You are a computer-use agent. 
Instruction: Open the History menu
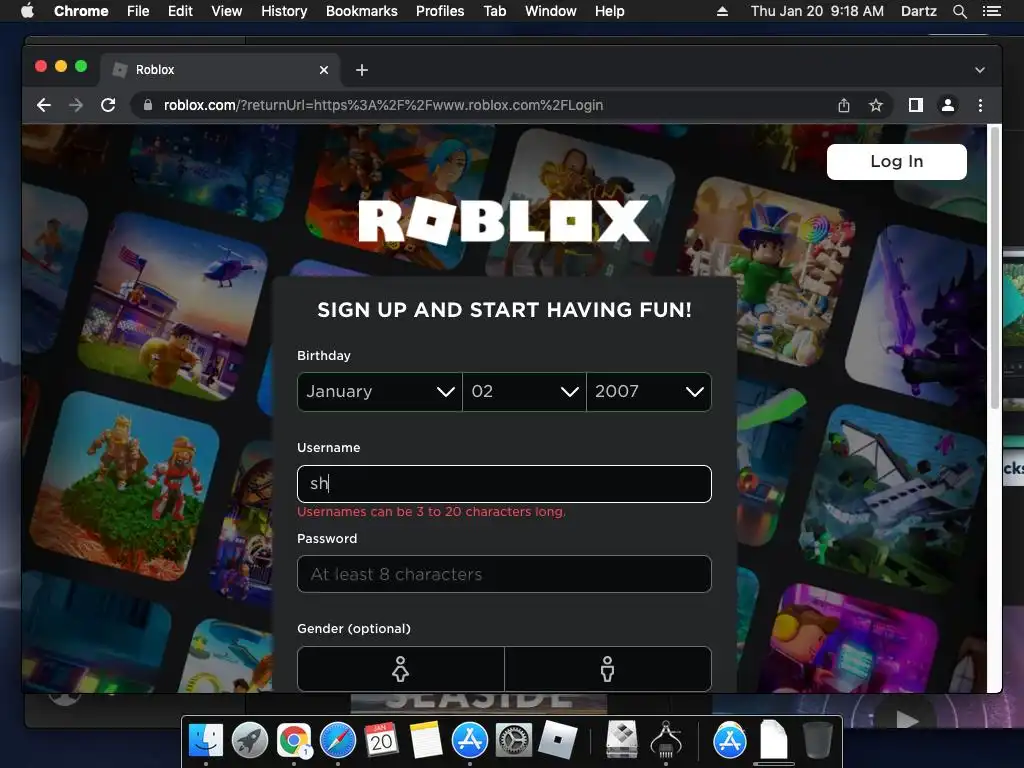click(x=284, y=11)
